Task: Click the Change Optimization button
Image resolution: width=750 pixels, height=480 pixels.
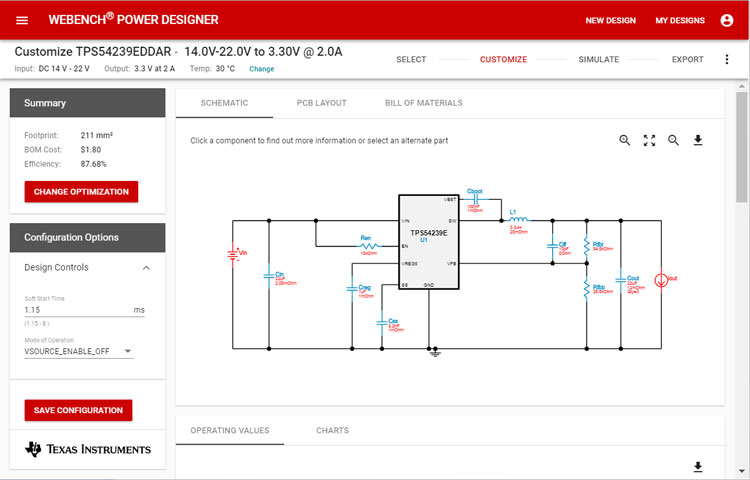Action: 81,191
